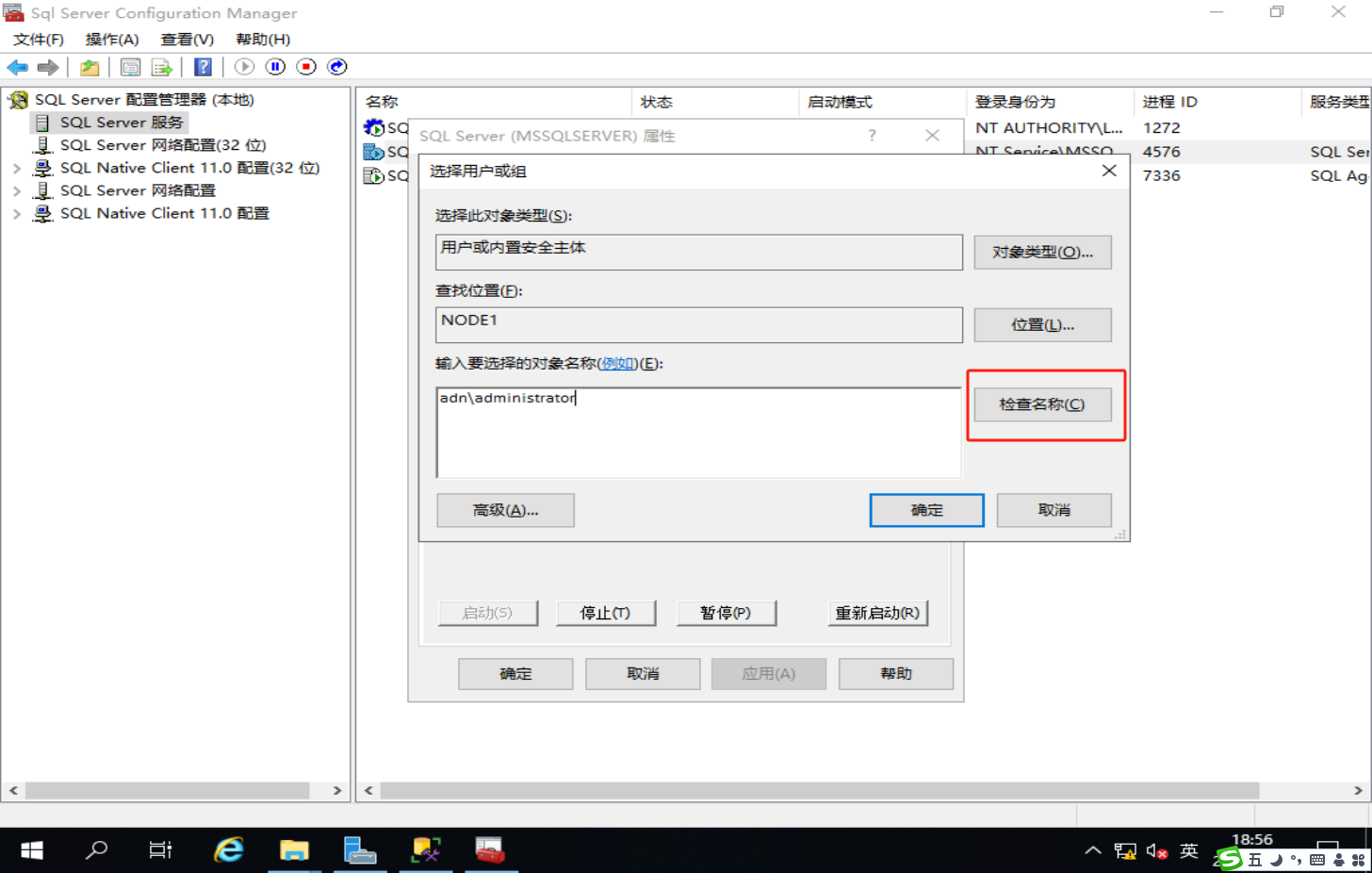Click the 暂停(P) button

(726, 613)
